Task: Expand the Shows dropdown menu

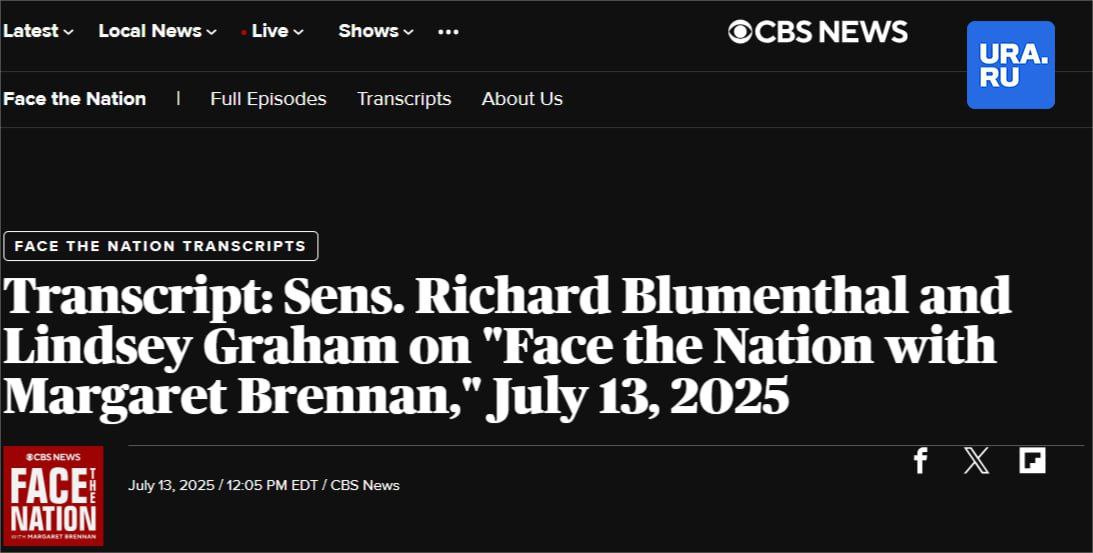Action: (376, 31)
